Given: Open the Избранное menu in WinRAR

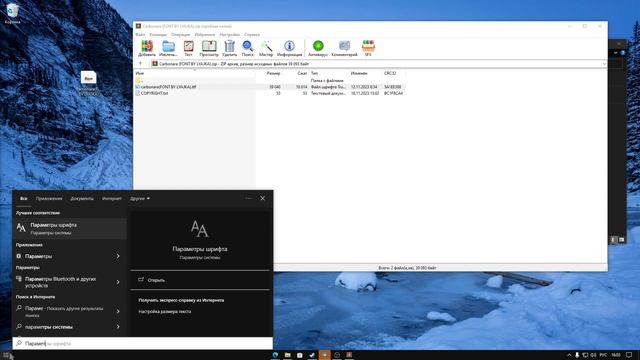Looking at the screenshot, I should [204, 35].
